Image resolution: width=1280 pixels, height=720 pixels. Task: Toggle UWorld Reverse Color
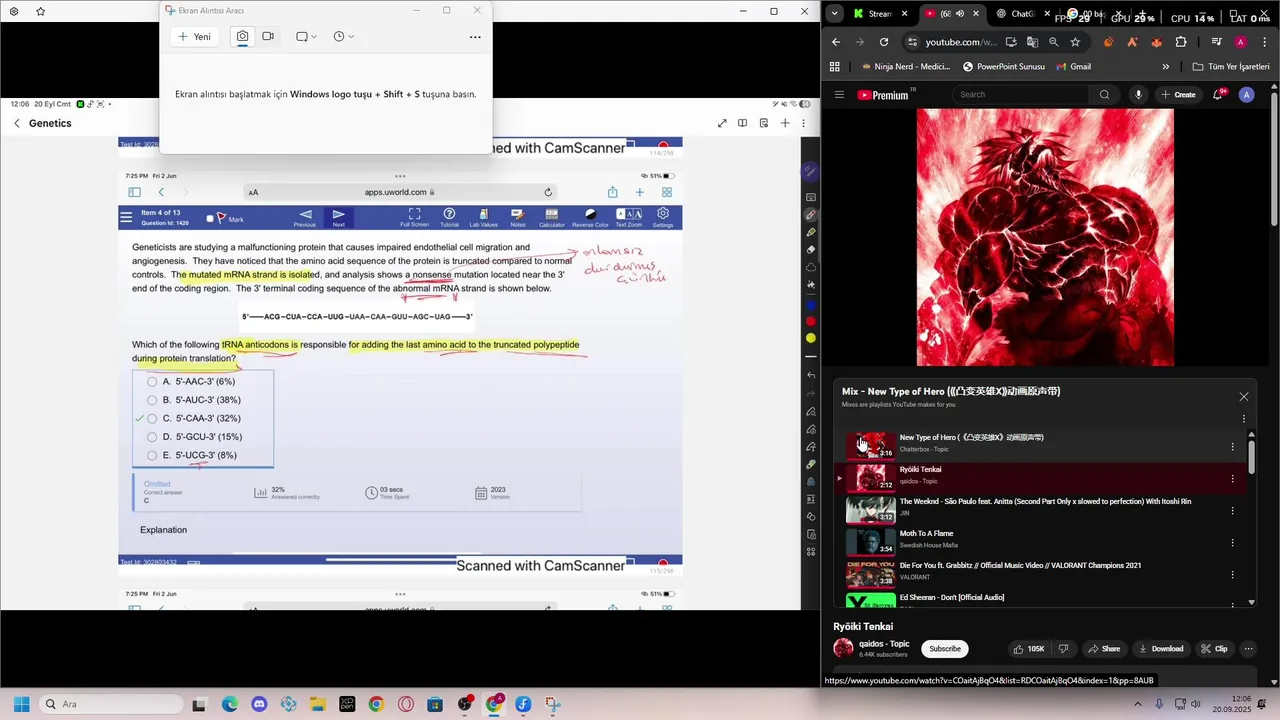(x=590, y=217)
